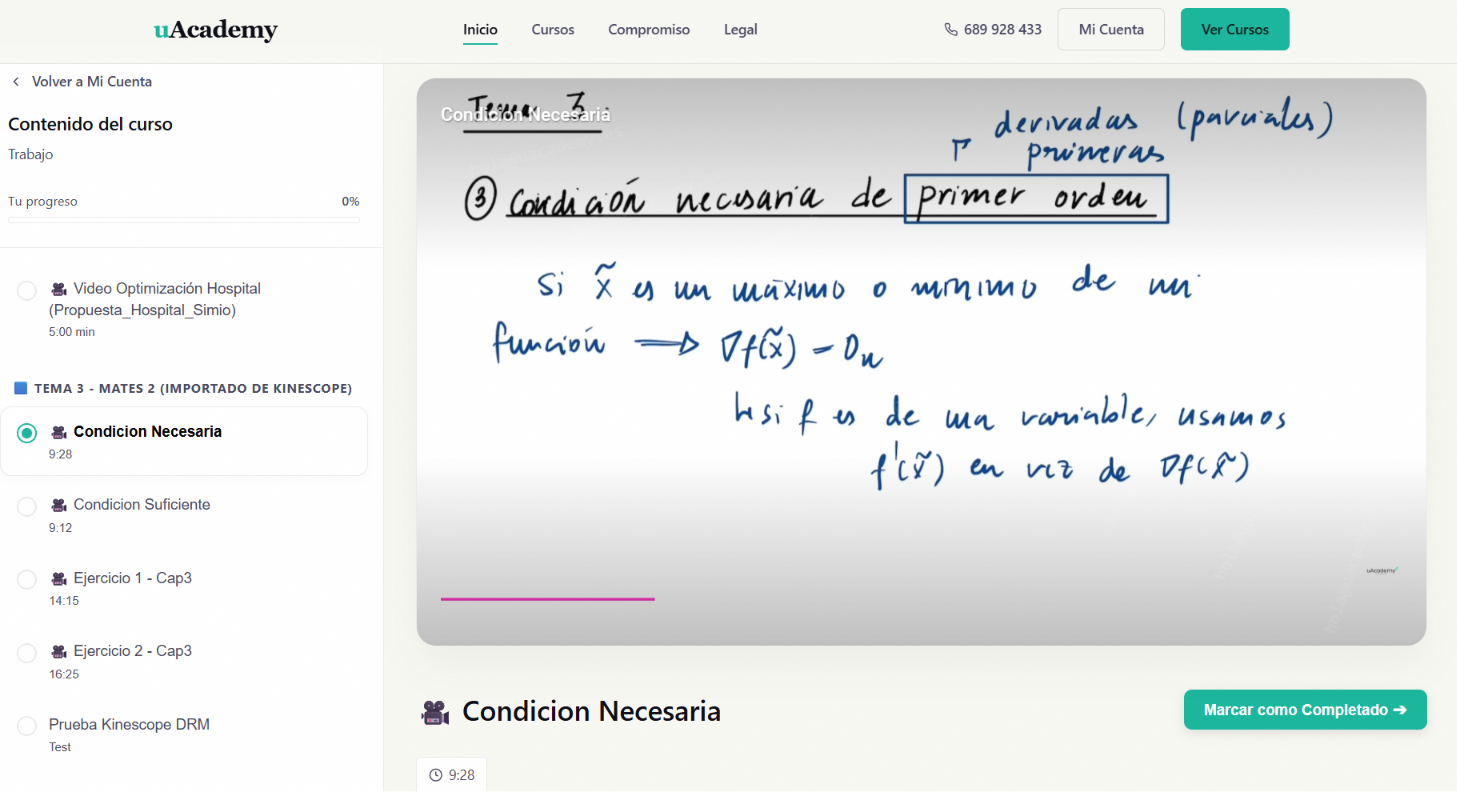
Task: Click the camera icon beside Condicion Suficiente
Action: click(x=59, y=505)
